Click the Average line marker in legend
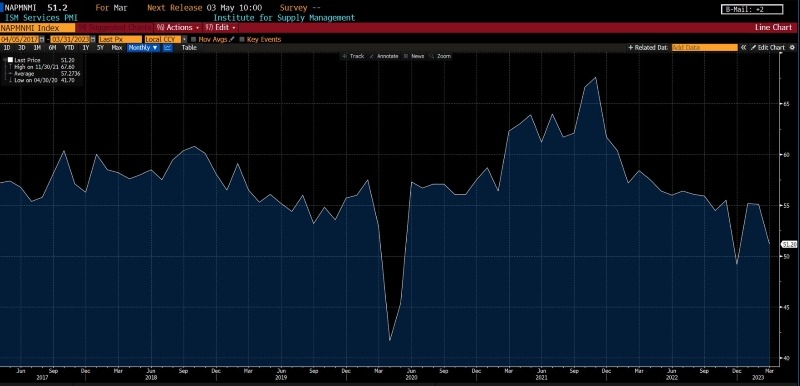This screenshot has width=800, height=386. click(10, 73)
